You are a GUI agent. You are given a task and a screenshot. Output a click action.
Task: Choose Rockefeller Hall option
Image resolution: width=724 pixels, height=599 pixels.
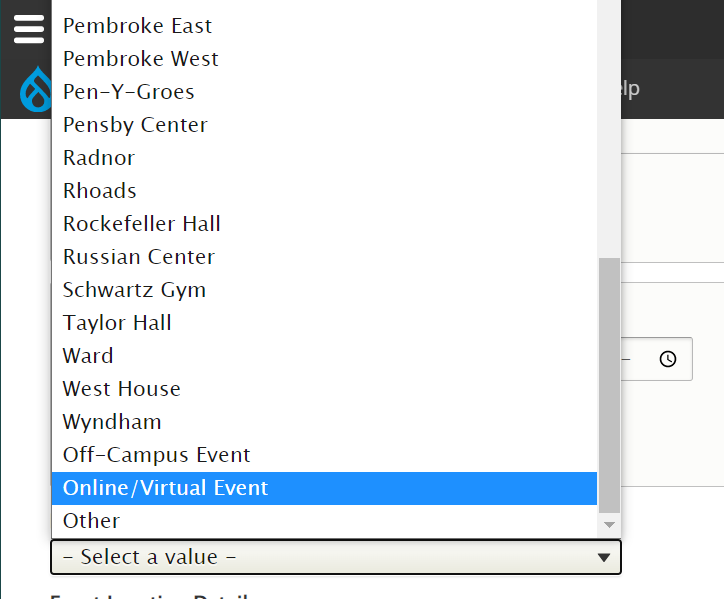(142, 224)
